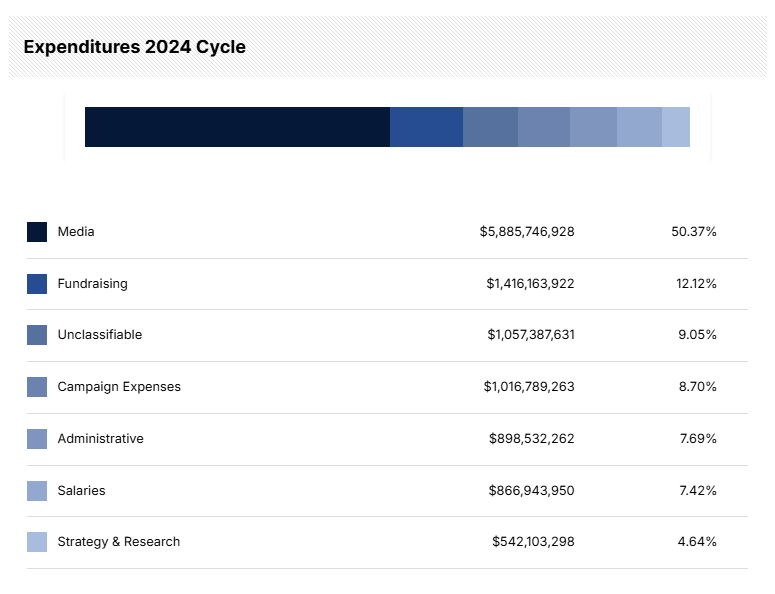Screen dimensions: 775x594
Task: Select the lightest Strategy & Research bar segment
Action: point(676,127)
